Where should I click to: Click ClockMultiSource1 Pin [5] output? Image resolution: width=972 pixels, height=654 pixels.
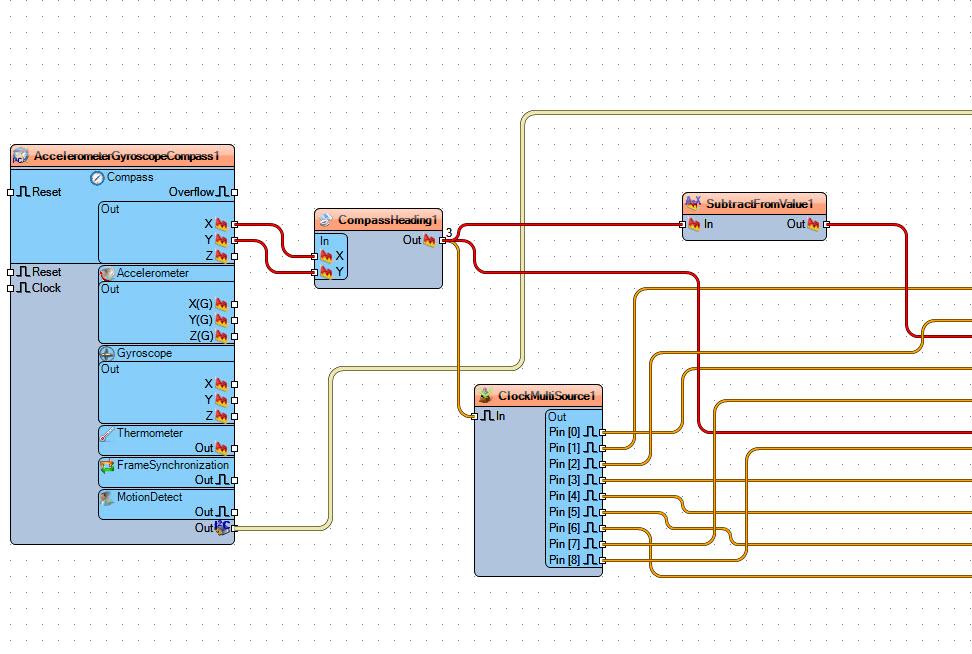point(602,513)
